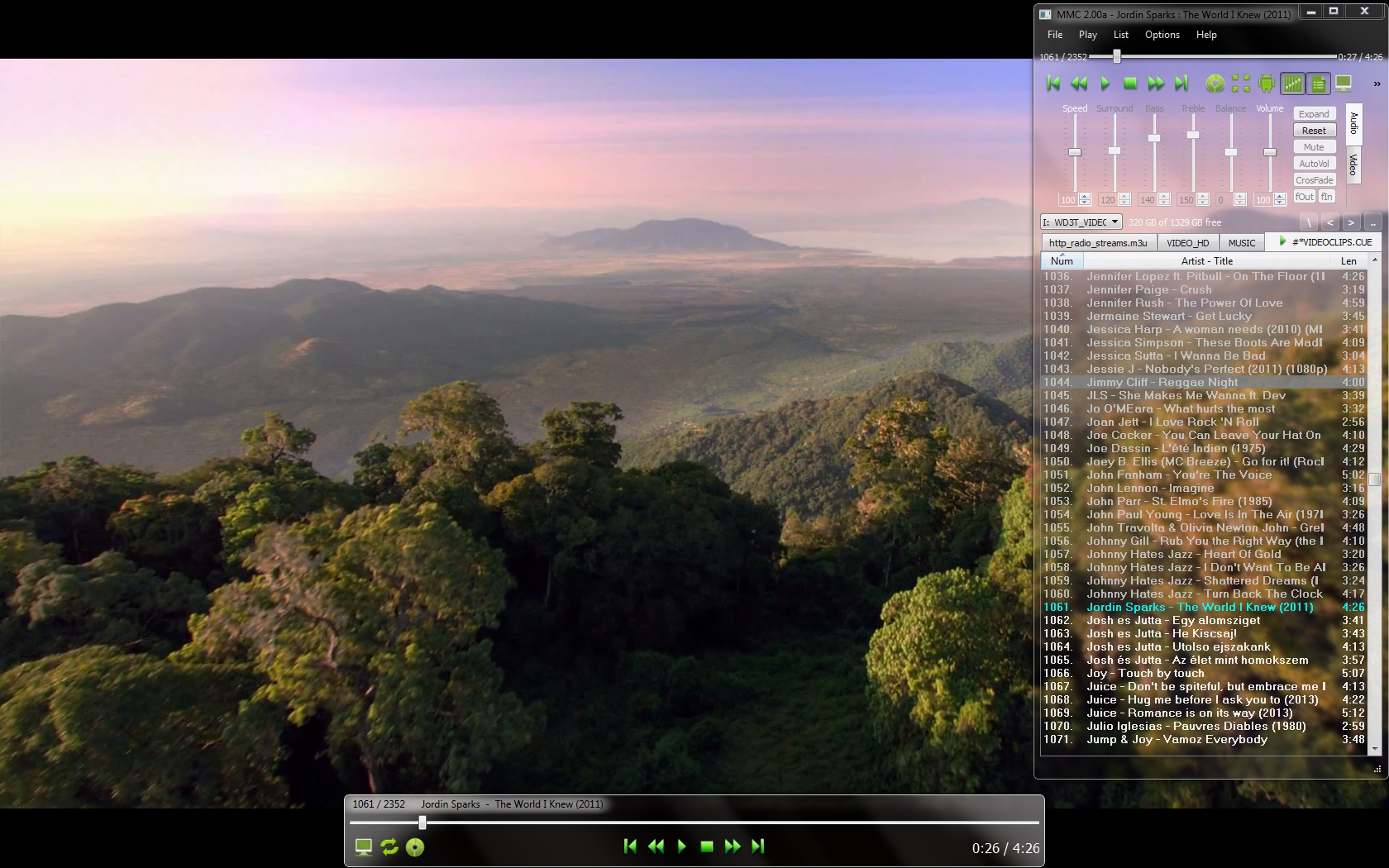Click the fullscreen arrows icon in the toolbar

click(x=1240, y=83)
